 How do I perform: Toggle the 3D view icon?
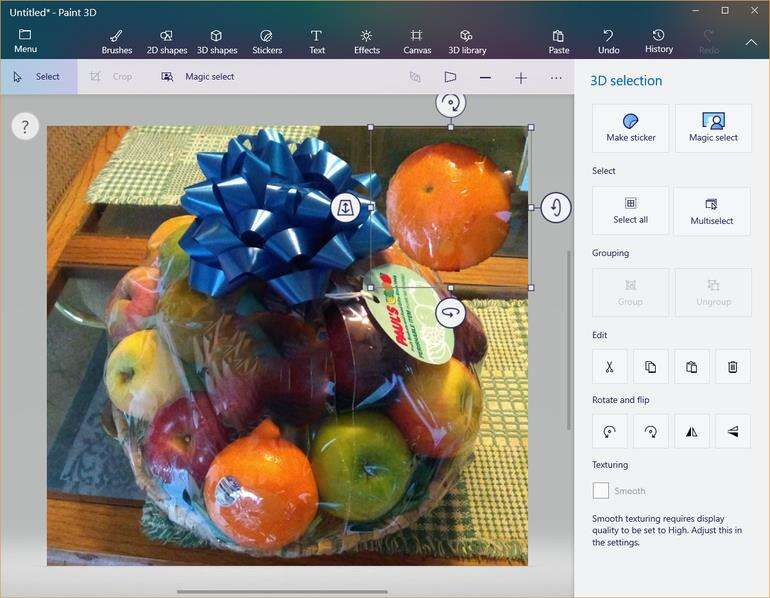click(x=415, y=77)
